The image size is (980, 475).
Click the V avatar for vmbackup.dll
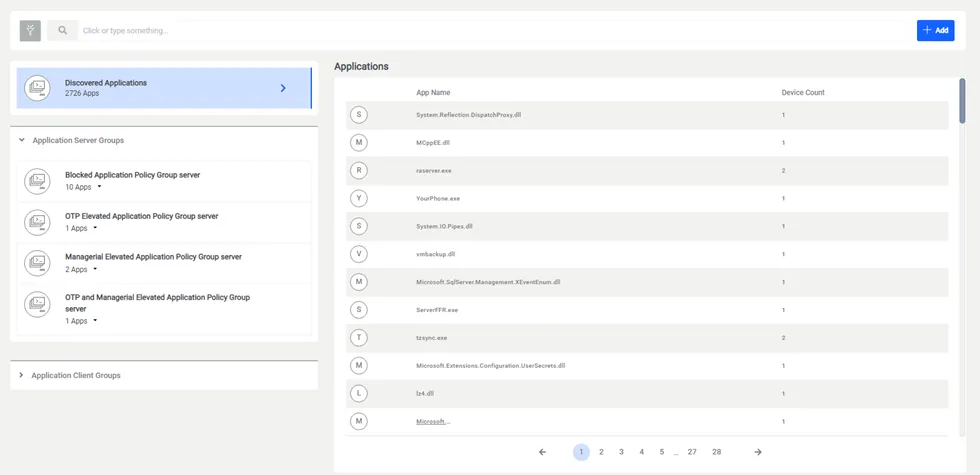(x=359, y=254)
